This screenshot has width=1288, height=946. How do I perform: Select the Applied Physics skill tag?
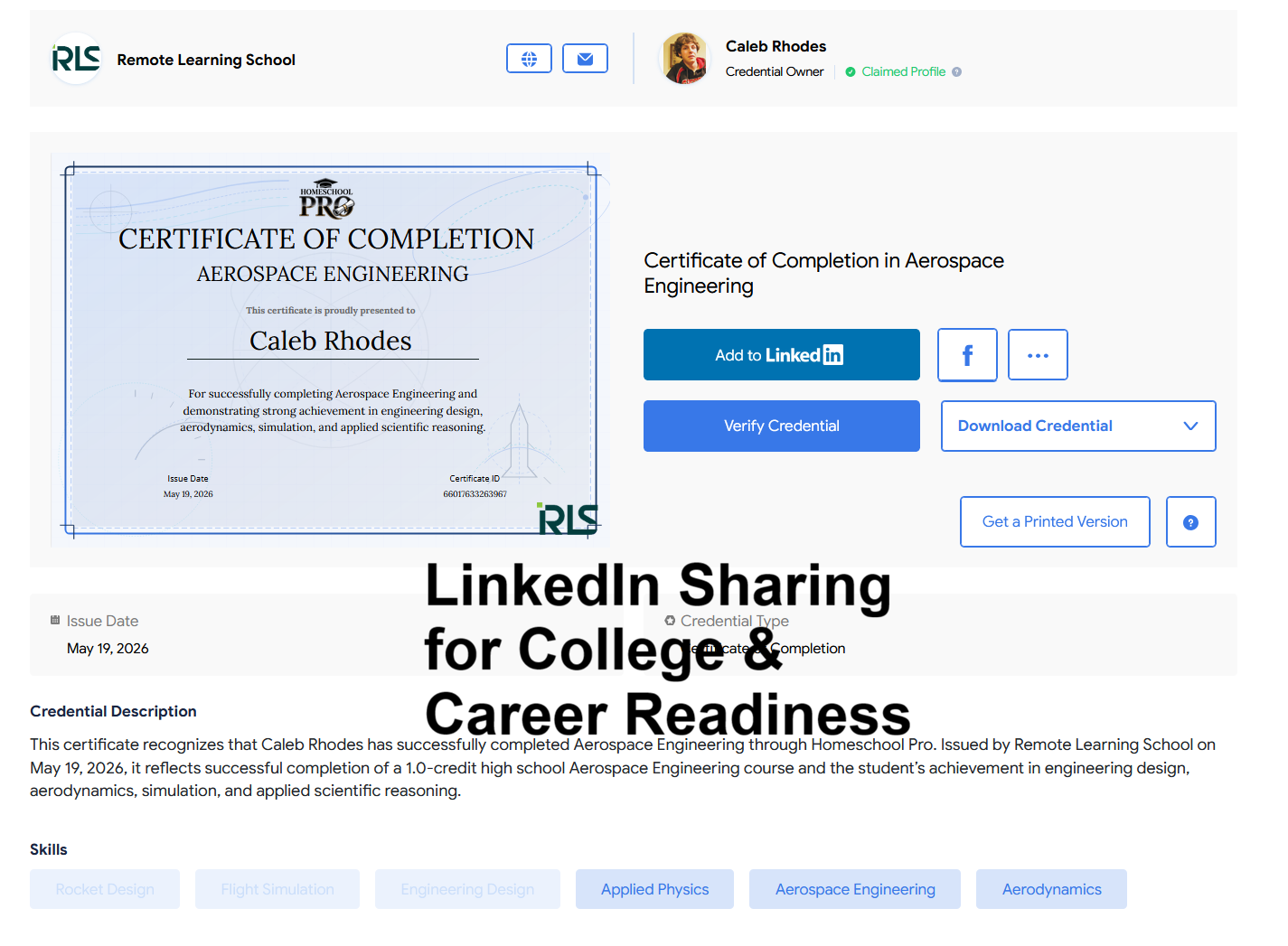tap(654, 889)
